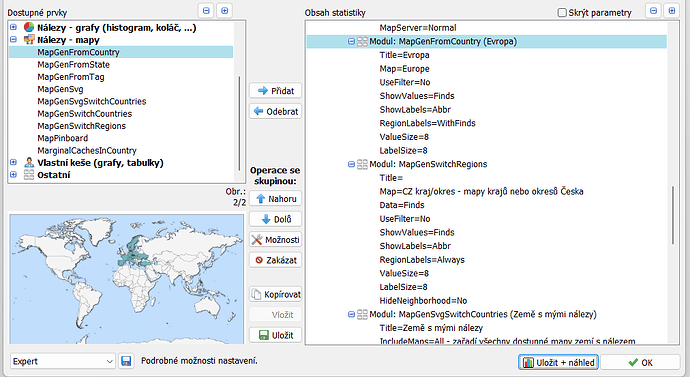
Task: Select RegionLabels=Always parameter
Action: coord(422,260)
